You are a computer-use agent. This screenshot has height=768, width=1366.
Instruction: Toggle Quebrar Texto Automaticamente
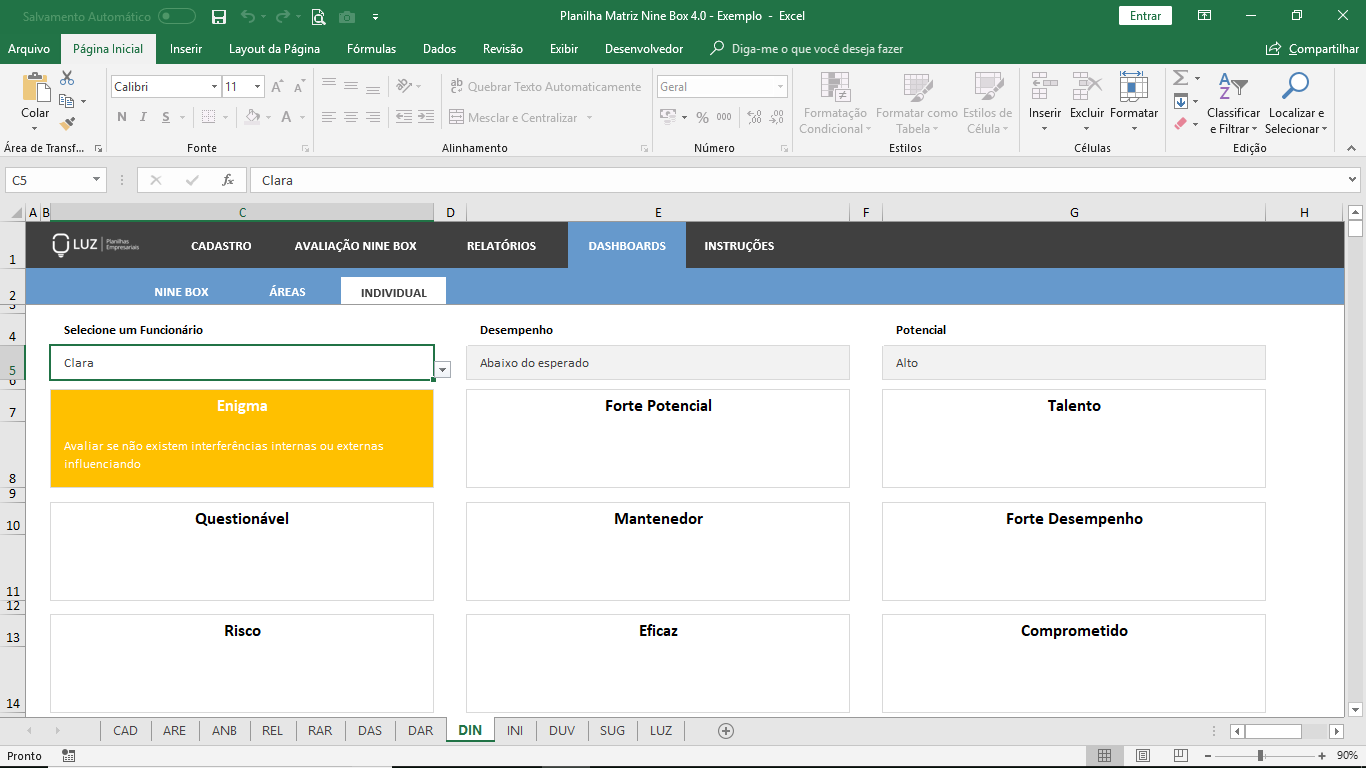coord(545,87)
